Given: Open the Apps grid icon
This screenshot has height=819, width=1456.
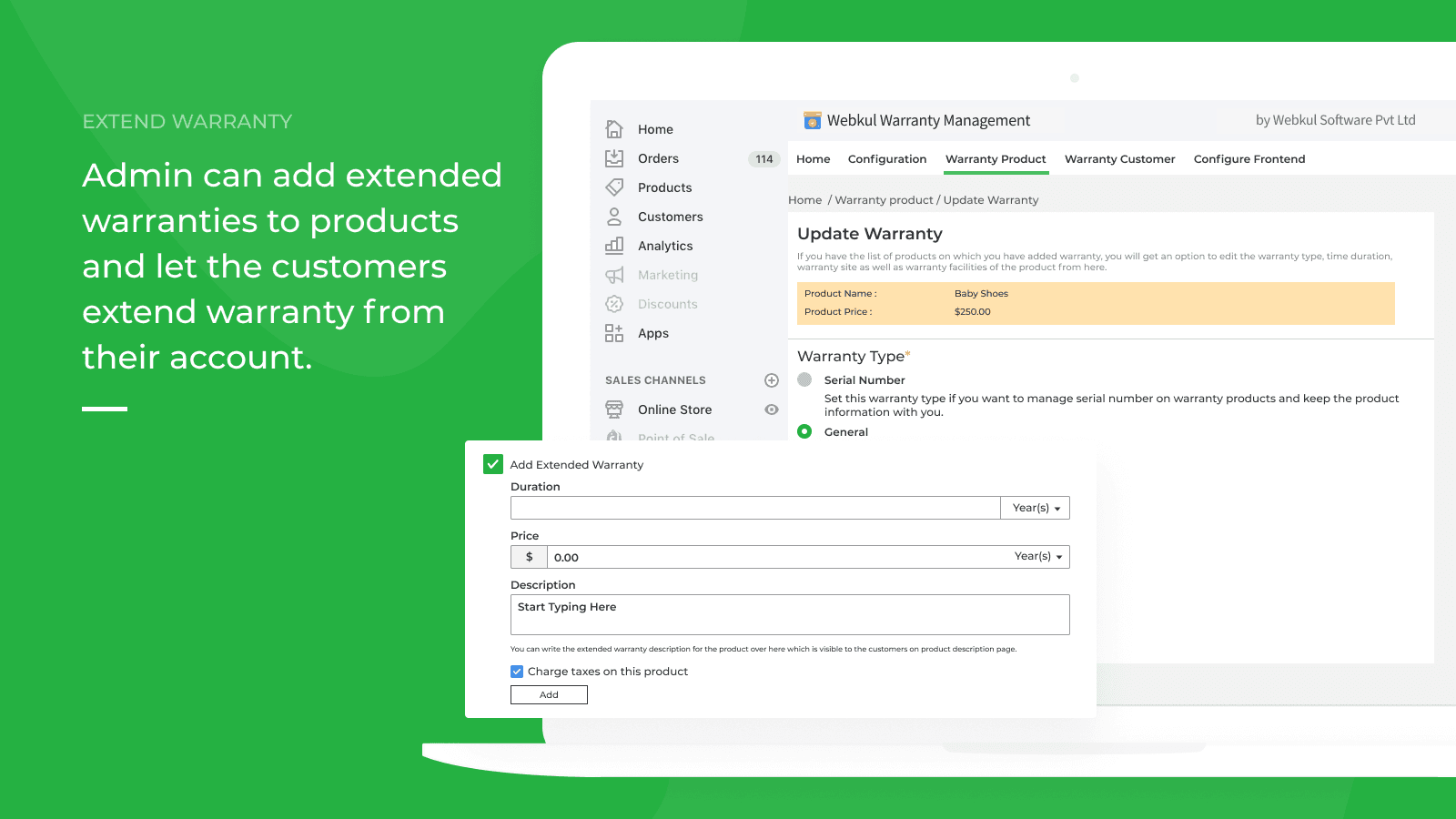Looking at the screenshot, I should click(x=614, y=333).
